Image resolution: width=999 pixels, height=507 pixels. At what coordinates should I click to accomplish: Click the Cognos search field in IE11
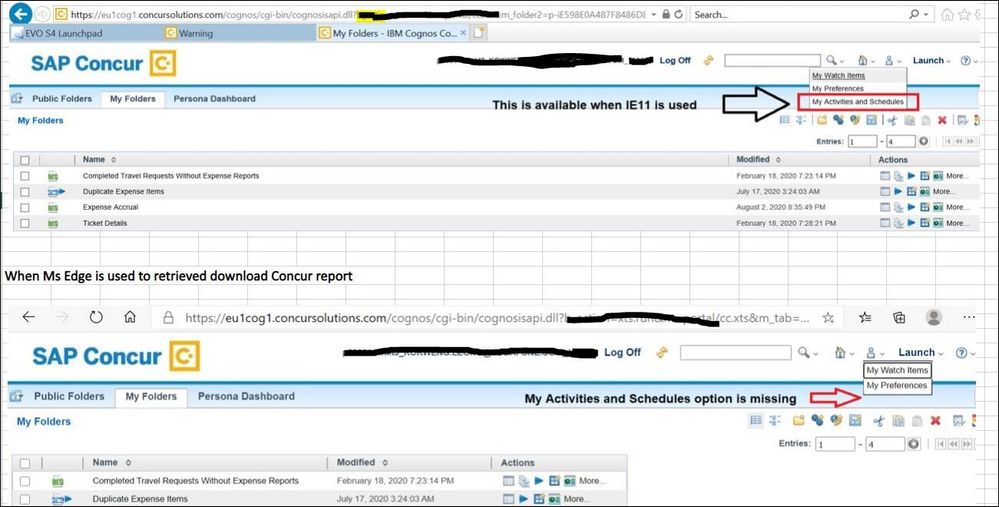point(772,61)
